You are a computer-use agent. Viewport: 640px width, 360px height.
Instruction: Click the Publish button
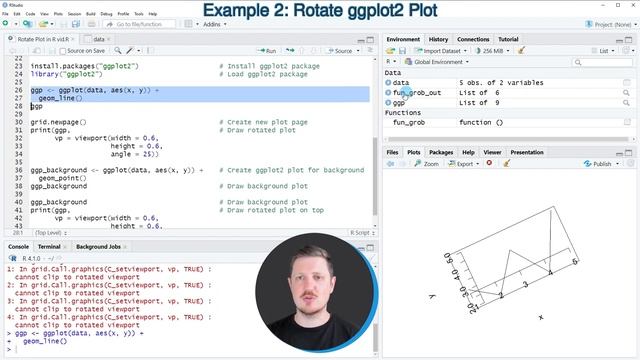[x=598, y=164]
